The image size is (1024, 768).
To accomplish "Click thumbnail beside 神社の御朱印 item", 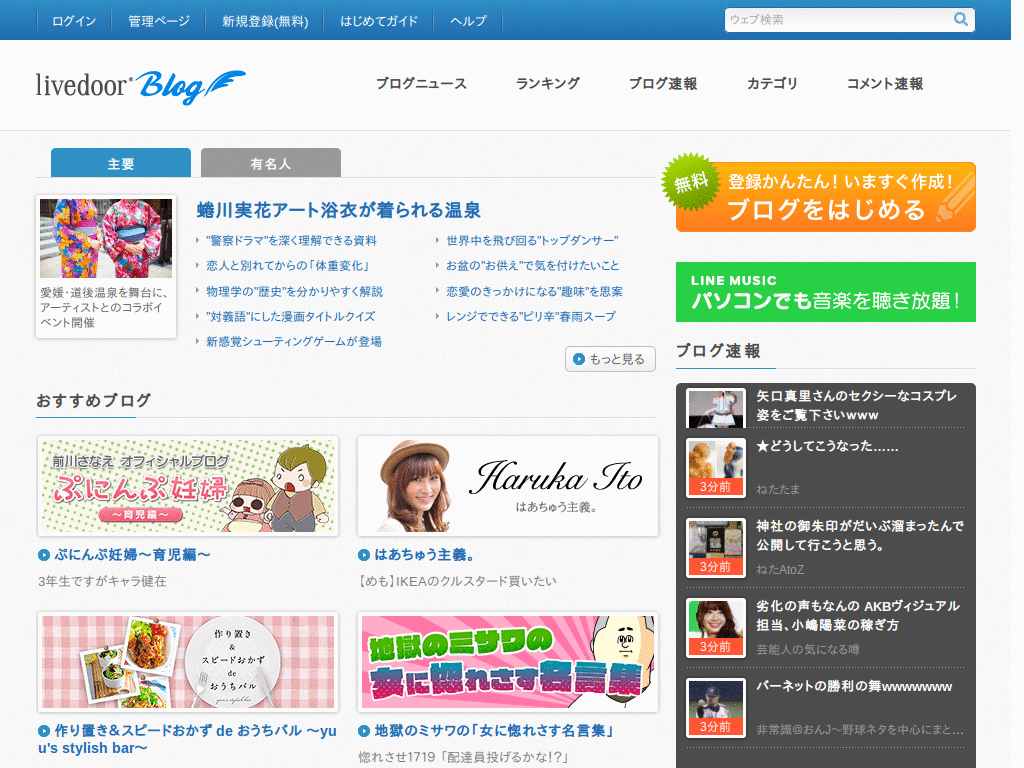I will (x=716, y=548).
